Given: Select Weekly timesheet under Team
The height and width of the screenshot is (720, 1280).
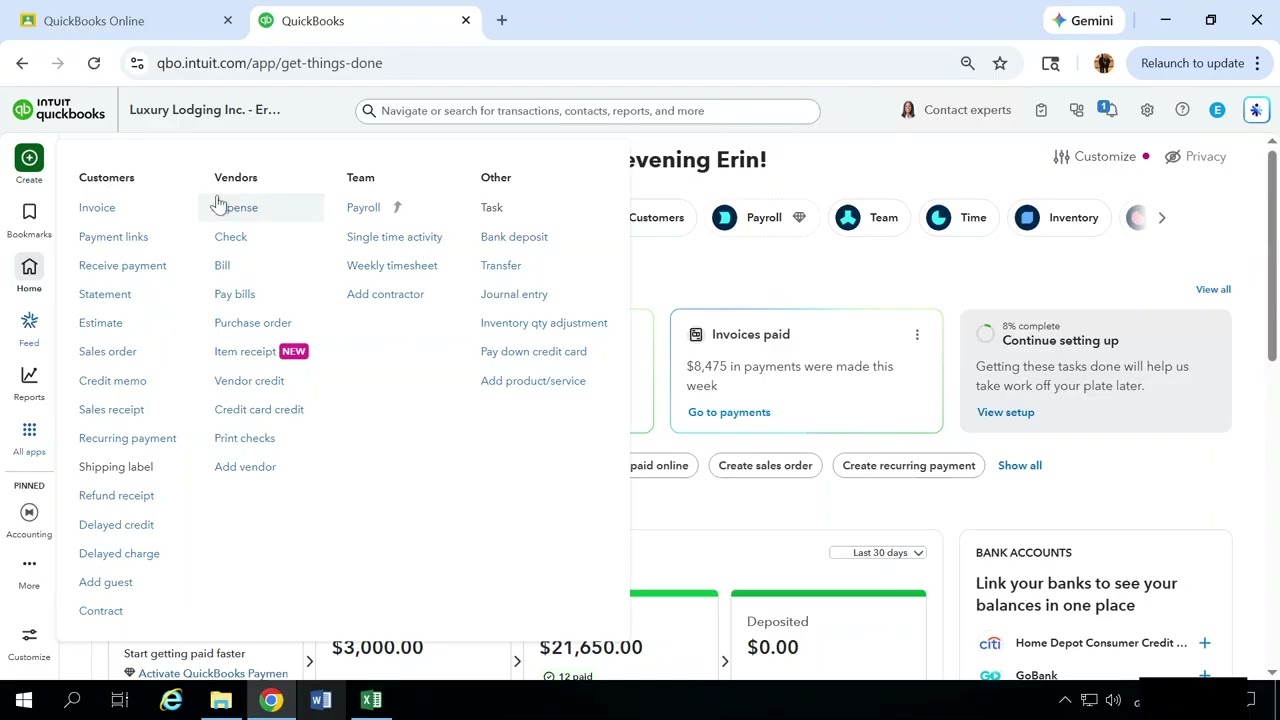Looking at the screenshot, I should click(x=392, y=266).
